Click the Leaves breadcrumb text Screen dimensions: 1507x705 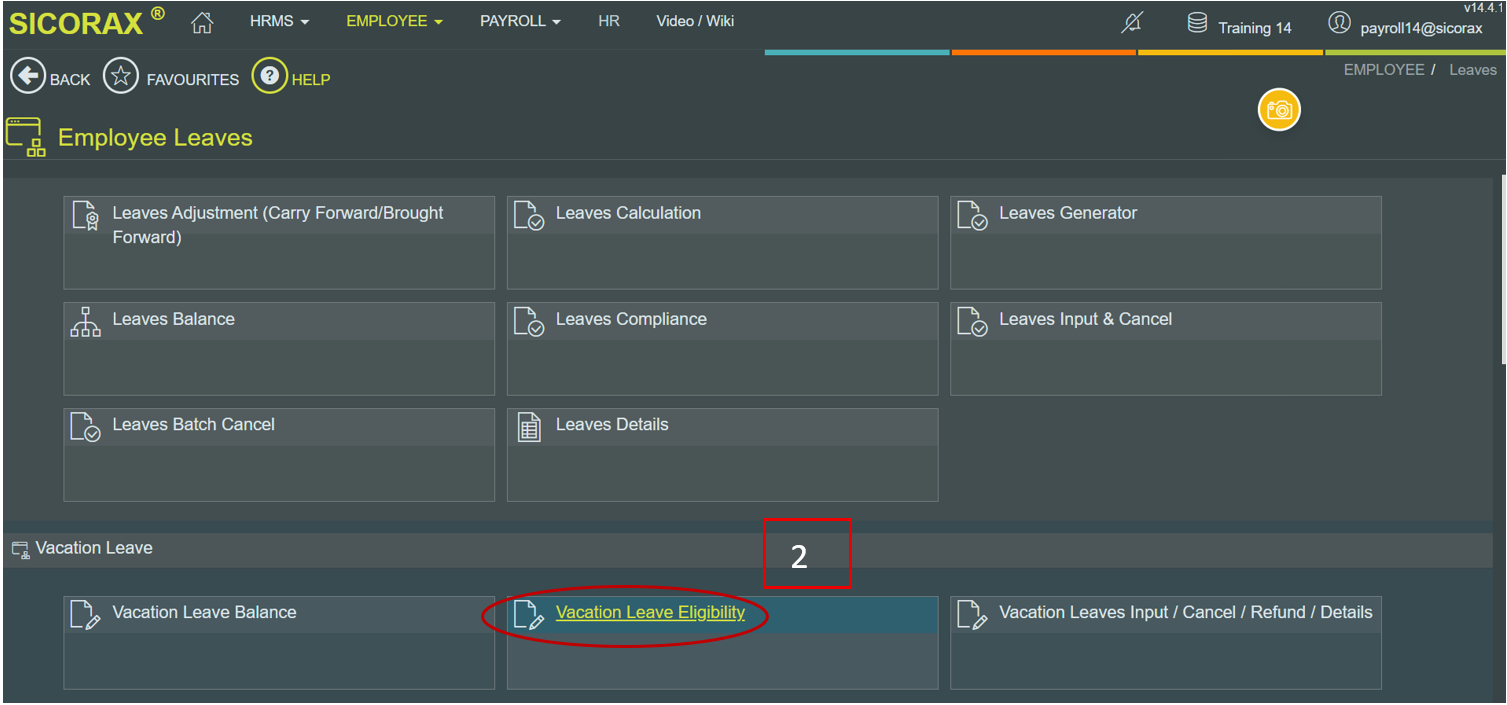1473,70
